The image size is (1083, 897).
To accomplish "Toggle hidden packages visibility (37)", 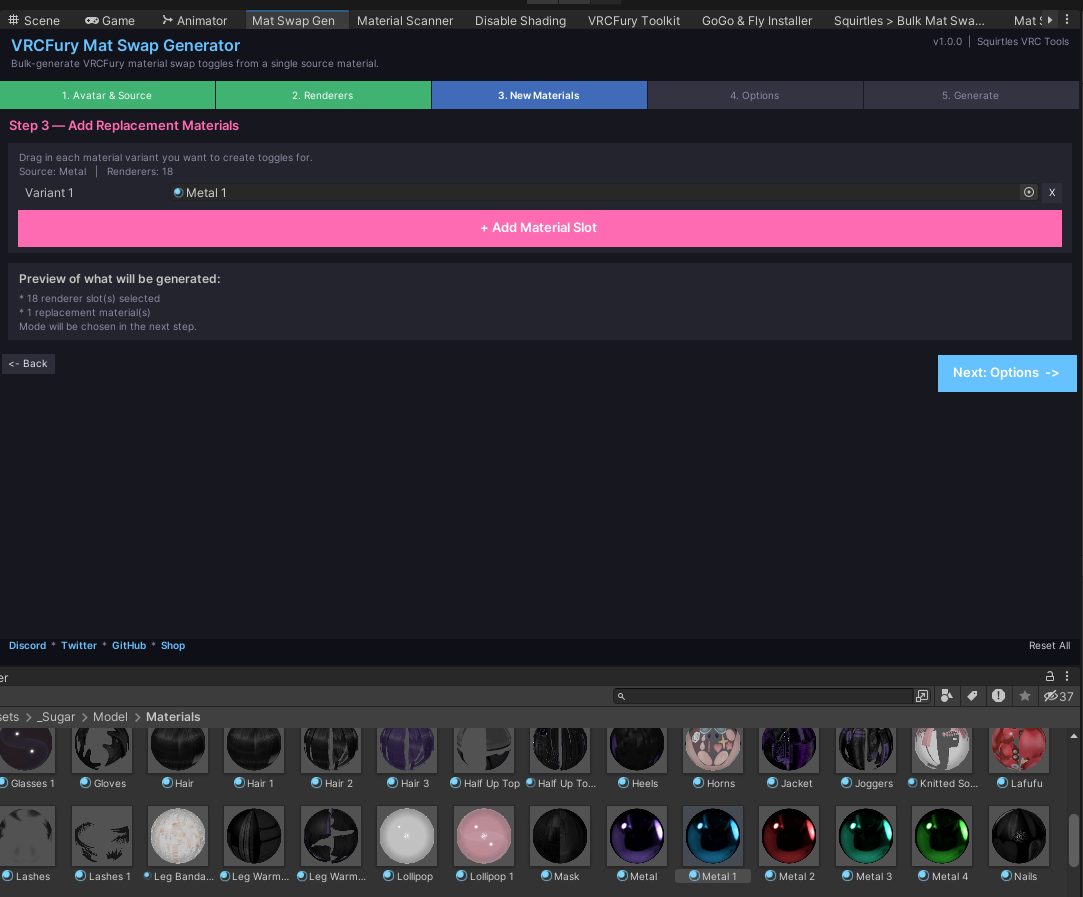I will tap(1058, 696).
